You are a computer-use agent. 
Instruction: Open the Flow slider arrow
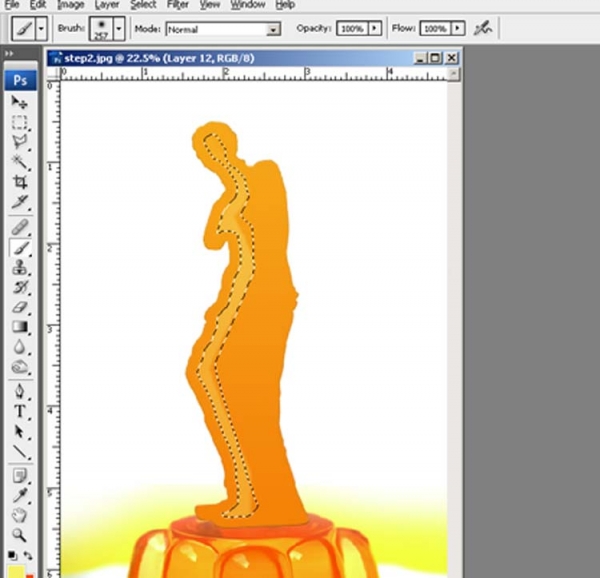458,28
